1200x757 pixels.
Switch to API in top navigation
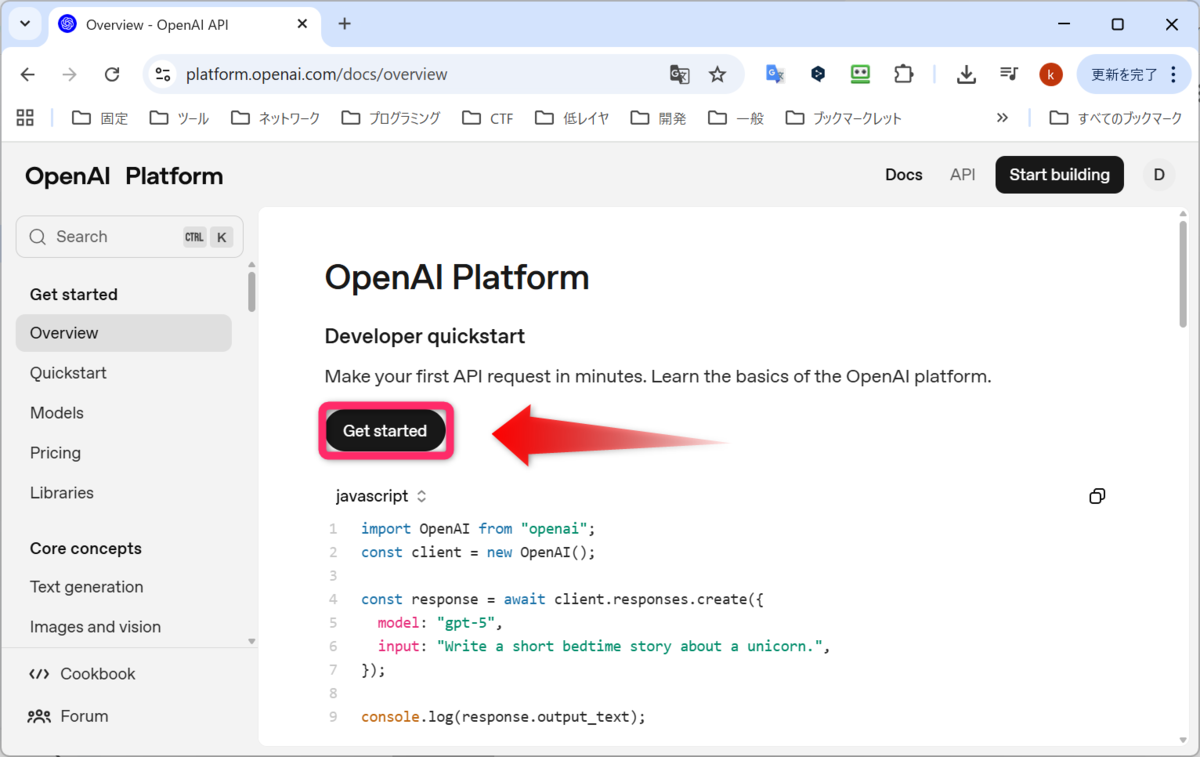(x=963, y=175)
